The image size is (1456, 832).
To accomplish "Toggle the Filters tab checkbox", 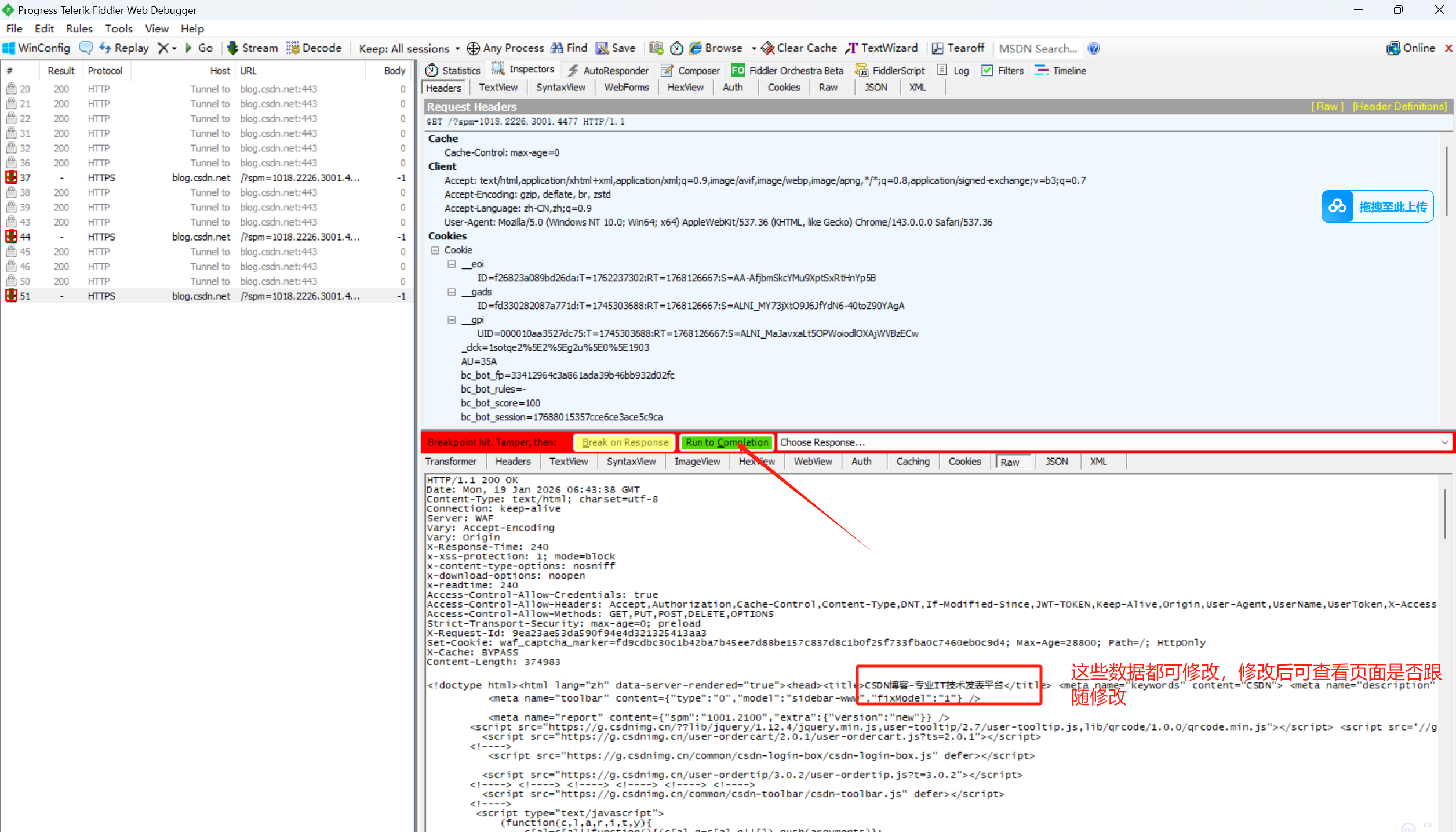I will 987,71.
